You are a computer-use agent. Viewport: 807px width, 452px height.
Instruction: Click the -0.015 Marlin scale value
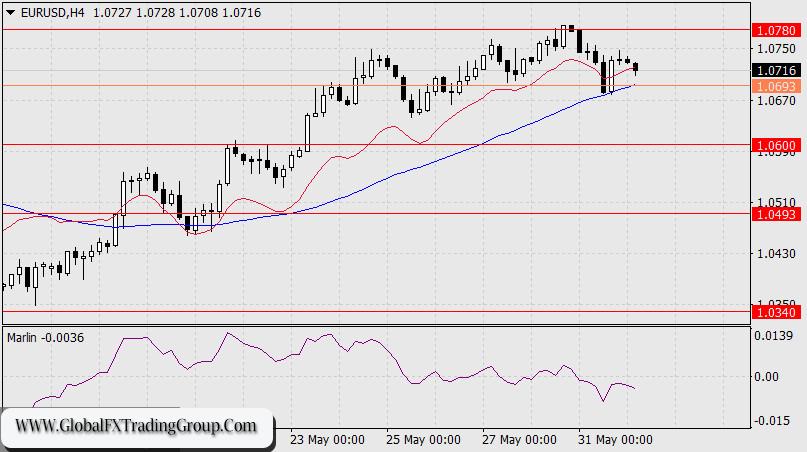[772, 421]
